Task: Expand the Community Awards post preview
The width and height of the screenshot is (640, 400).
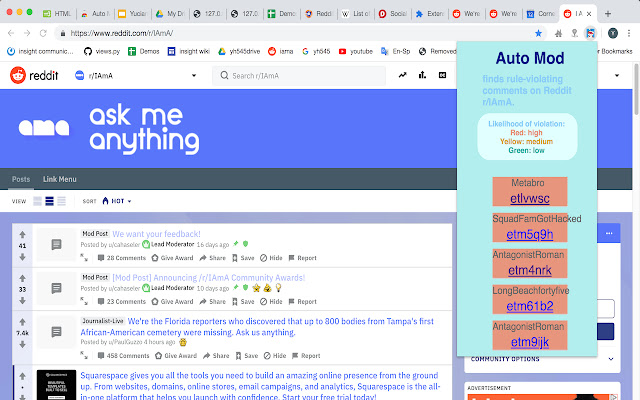Action: [x=84, y=301]
